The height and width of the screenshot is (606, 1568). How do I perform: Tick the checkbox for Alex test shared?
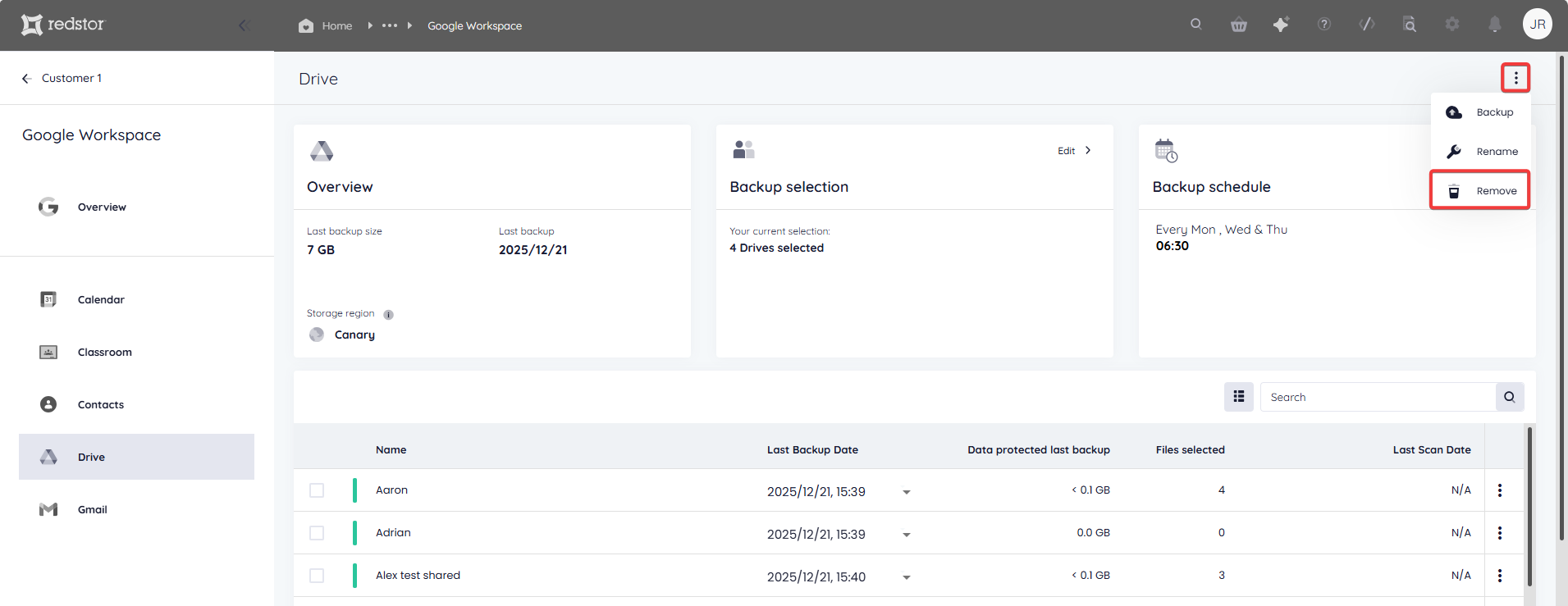click(x=317, y=576)
